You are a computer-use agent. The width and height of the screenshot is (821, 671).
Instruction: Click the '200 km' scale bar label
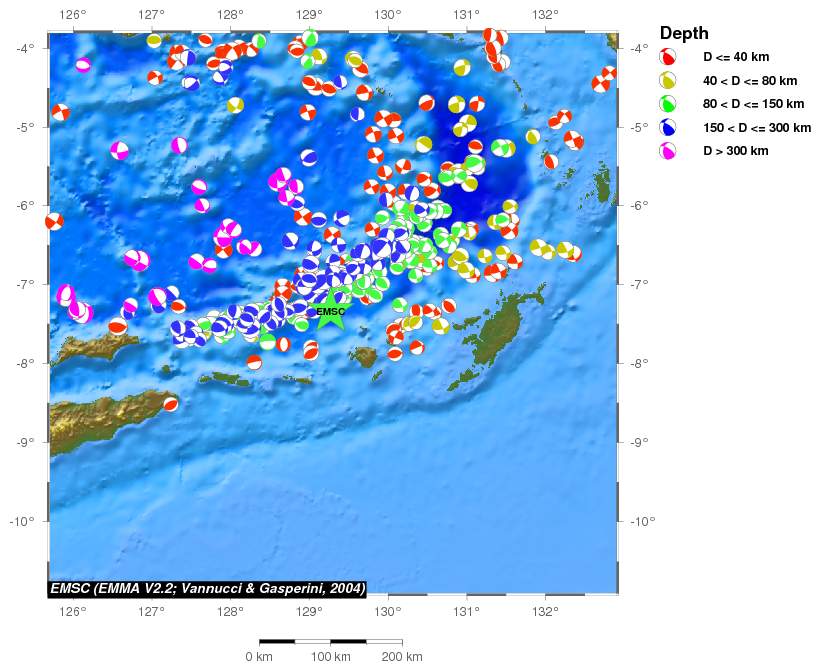tap(402, 657)
